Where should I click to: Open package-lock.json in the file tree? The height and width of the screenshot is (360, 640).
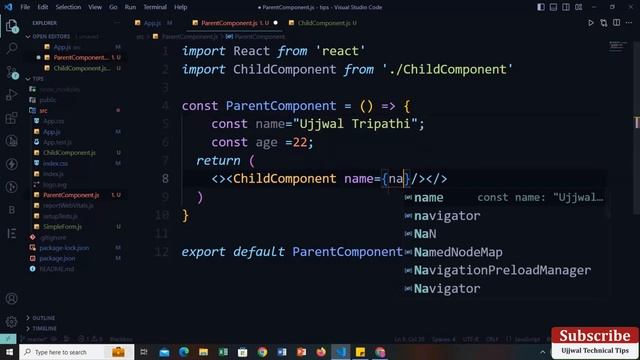64,248
